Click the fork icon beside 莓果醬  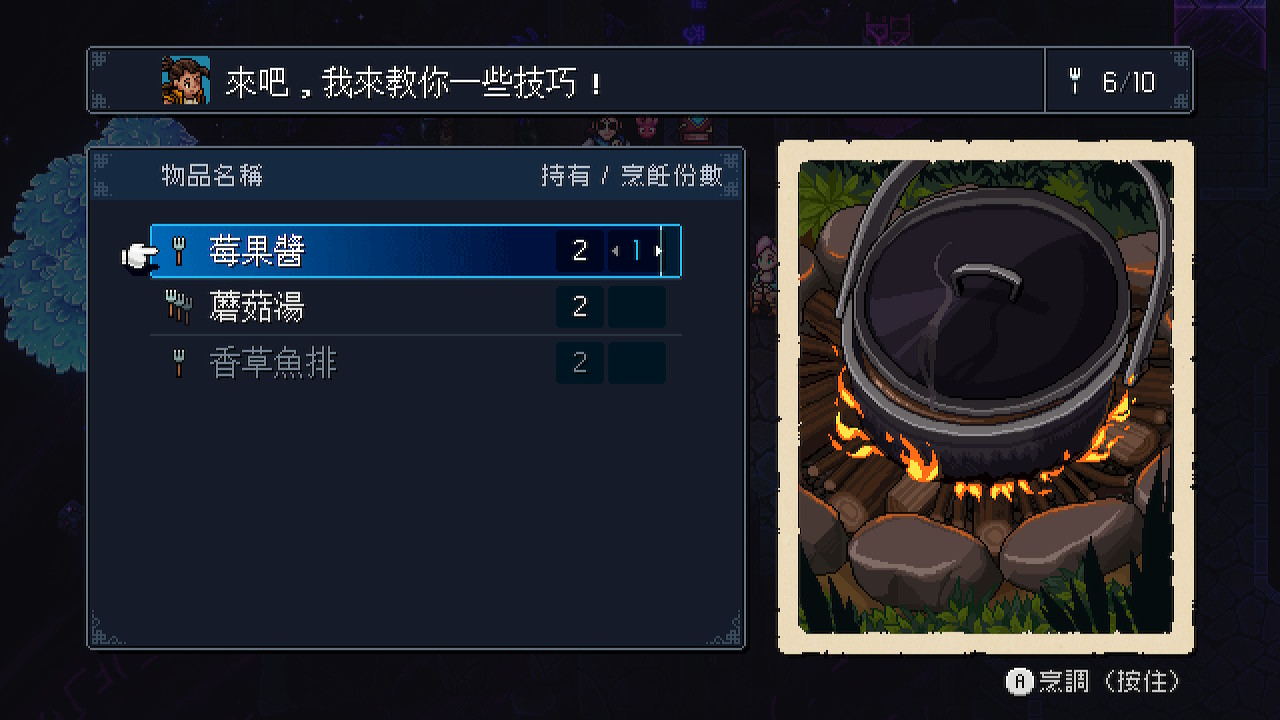(180, 251)
